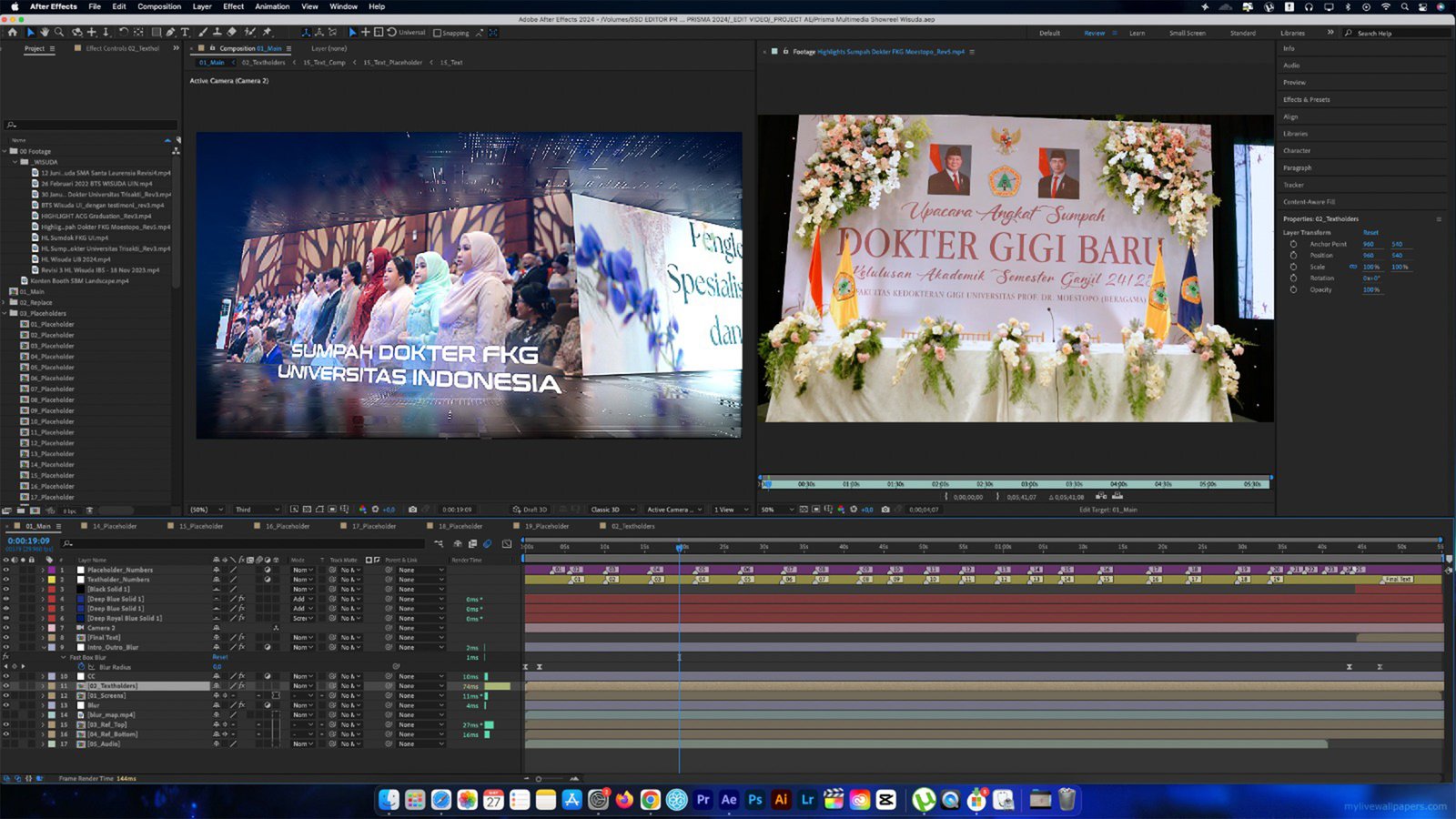
Task: Select the Rectangle shape tool
Action: click(x=156, y=32)
